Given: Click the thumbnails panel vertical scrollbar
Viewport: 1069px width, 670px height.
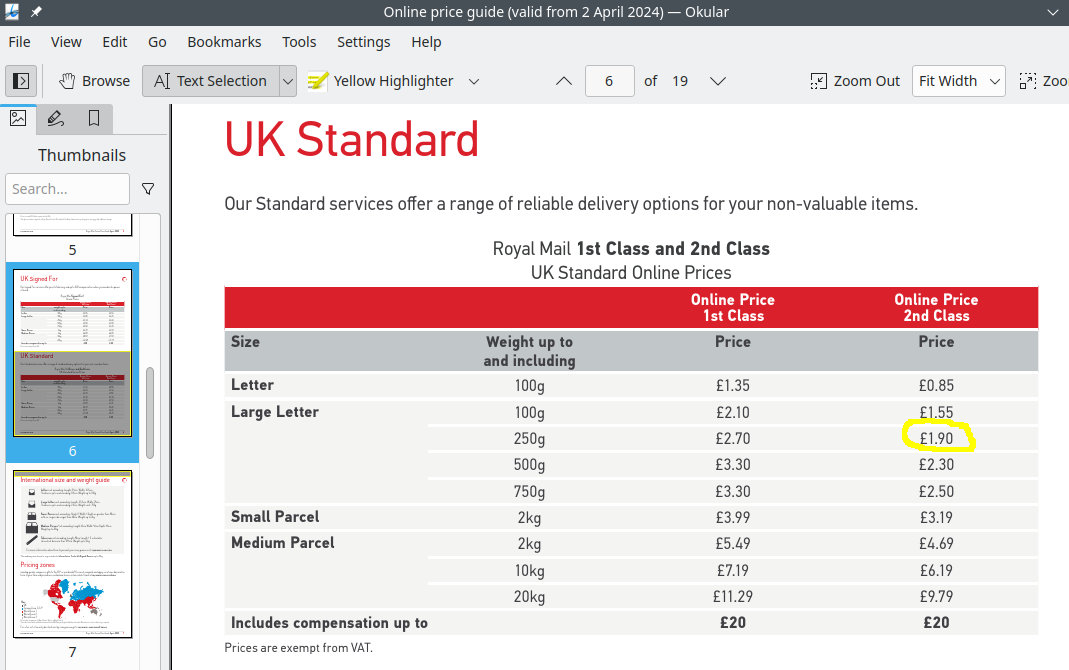Looking at the screenshot, I should [150, 413].
